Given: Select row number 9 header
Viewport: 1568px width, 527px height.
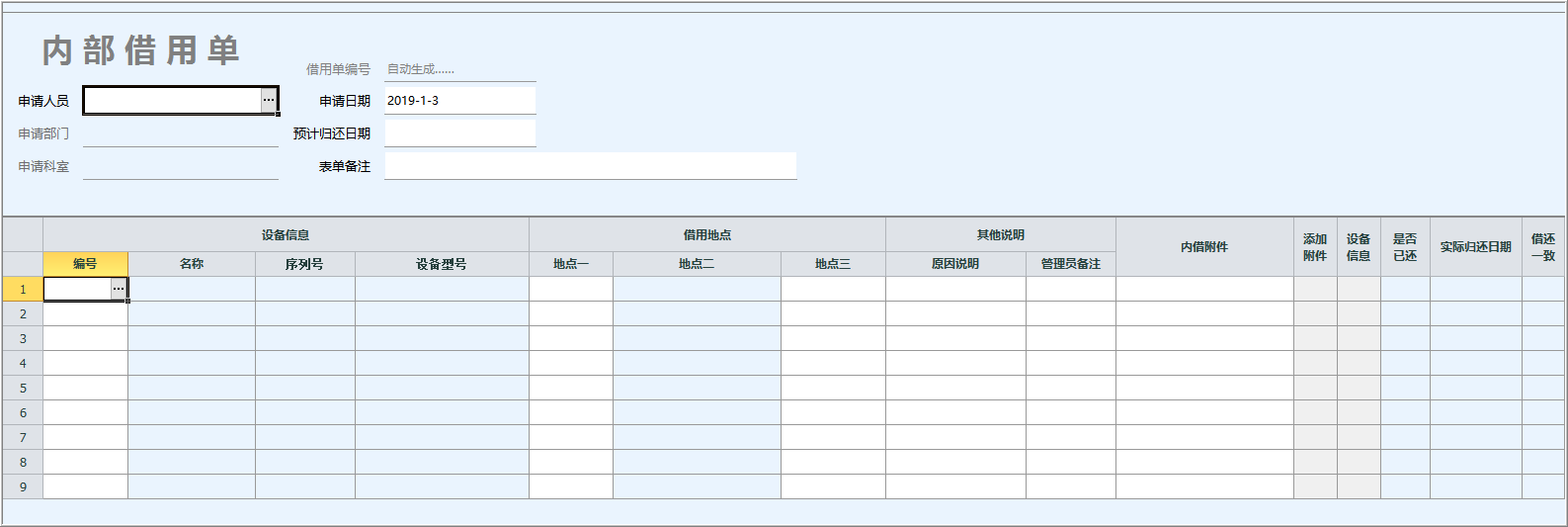Looking at the screenshot, I should pyautogui.click(x=23, y=486).
